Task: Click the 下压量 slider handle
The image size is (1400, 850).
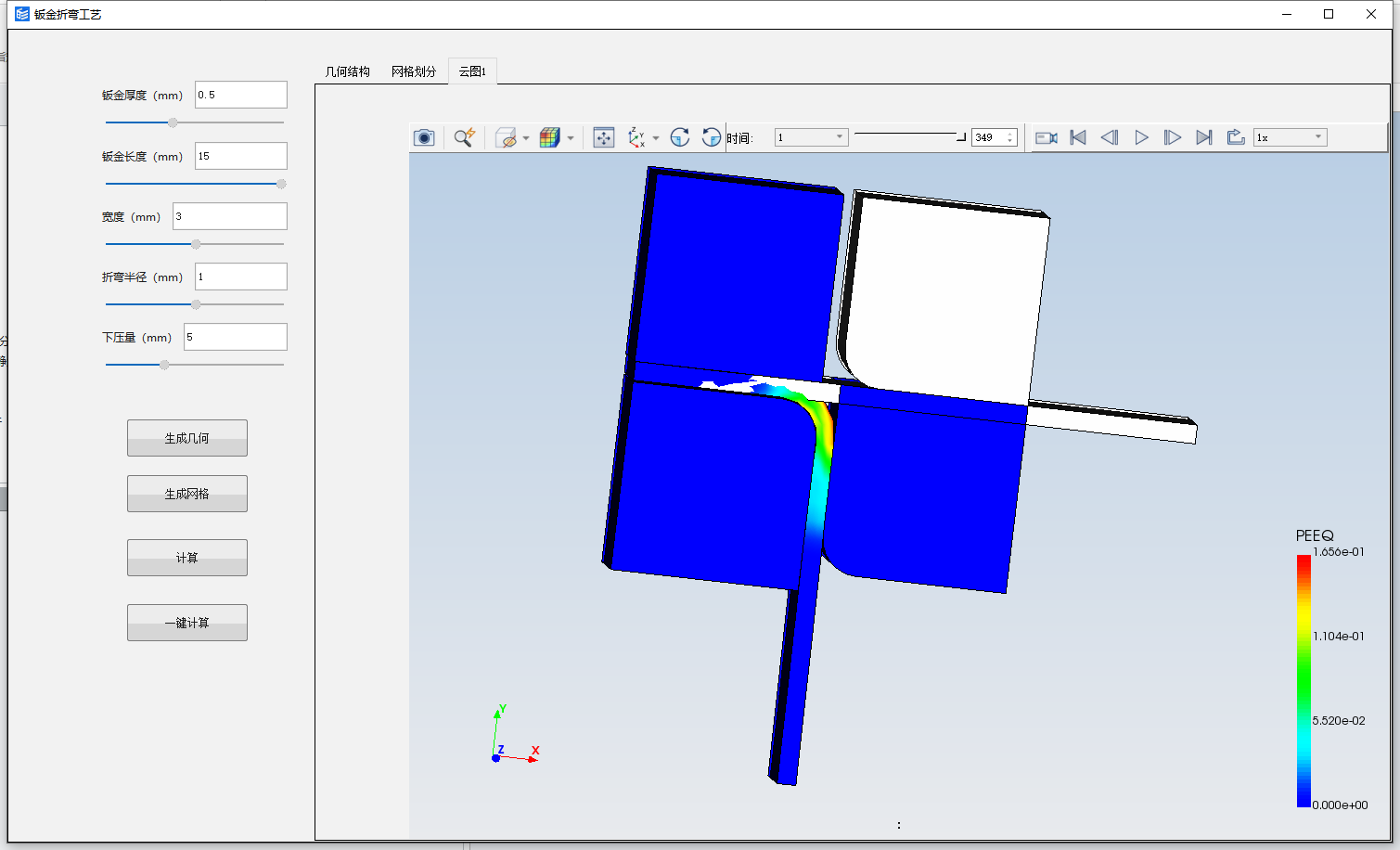Action: (164, 365)
